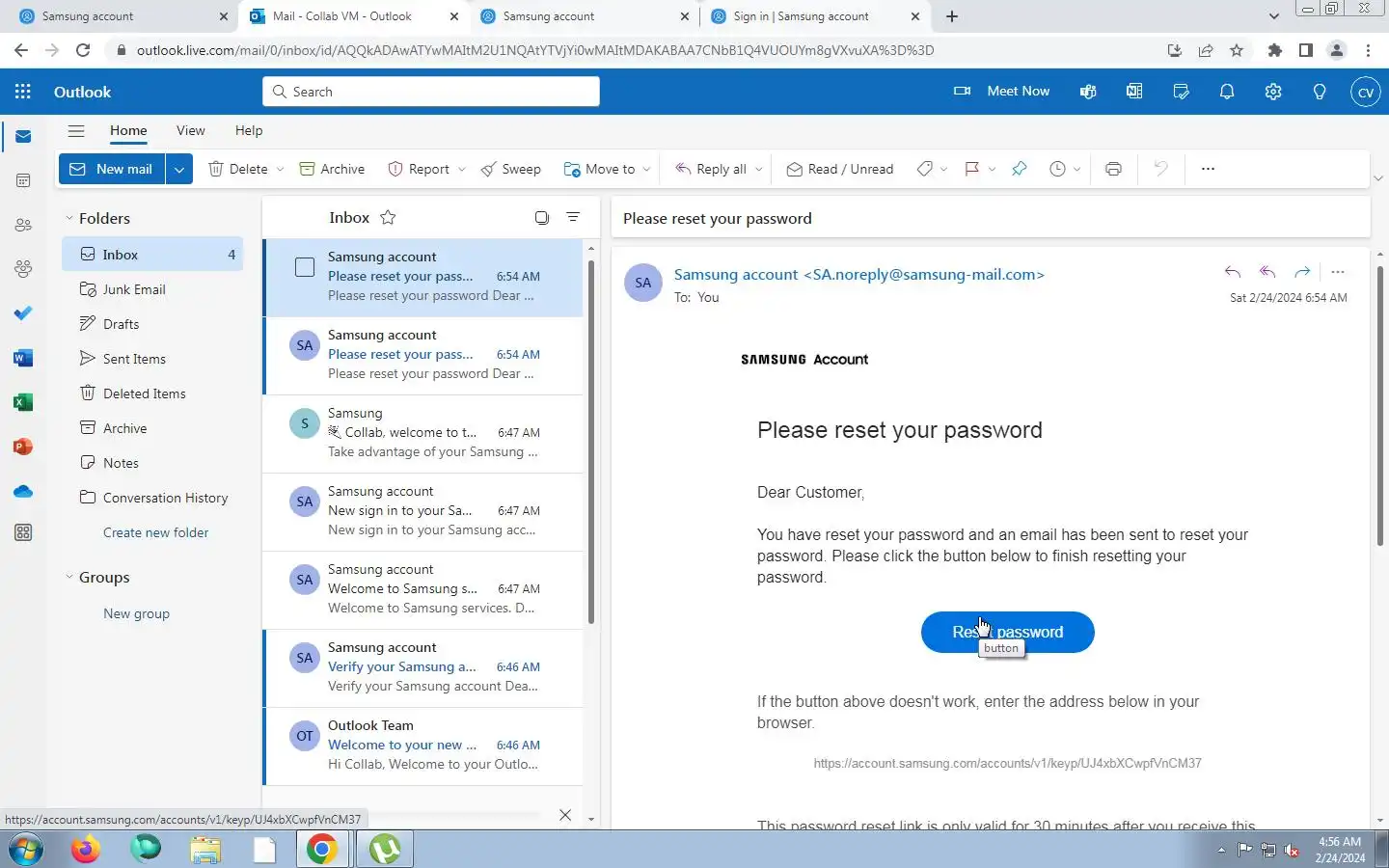Pin the message with the pin icon
1389x868 pixels.
click(1019, 169)
